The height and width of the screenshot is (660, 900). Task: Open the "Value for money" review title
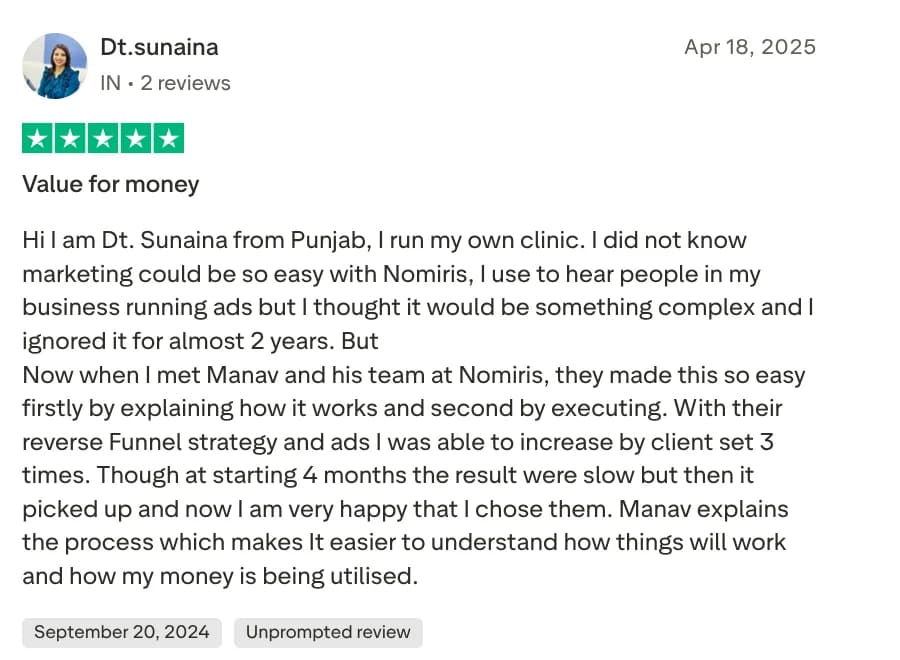(110, 184)
